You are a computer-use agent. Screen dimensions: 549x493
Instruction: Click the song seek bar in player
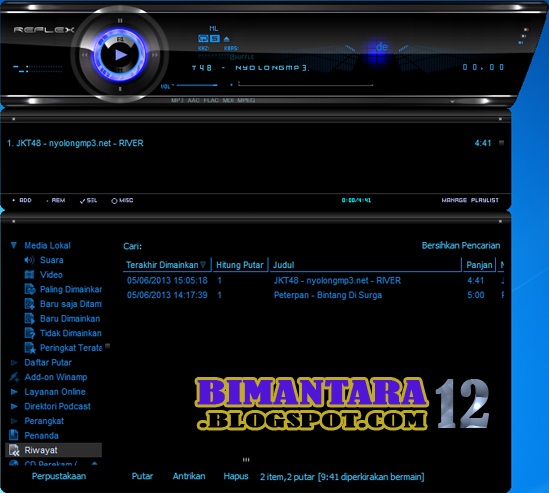coord(305,84)
